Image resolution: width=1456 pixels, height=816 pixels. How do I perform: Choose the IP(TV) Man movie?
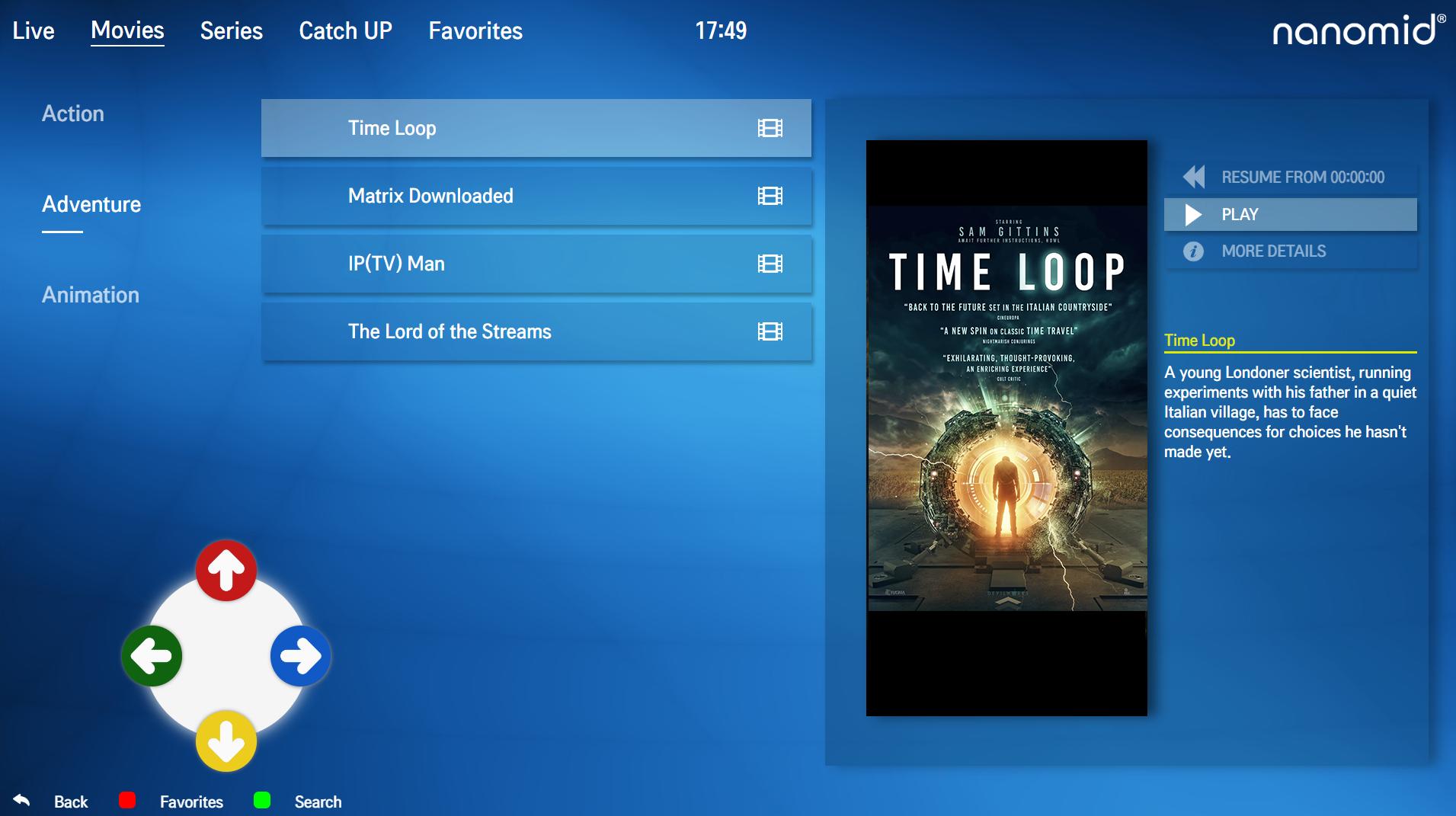tap(536, 264)
